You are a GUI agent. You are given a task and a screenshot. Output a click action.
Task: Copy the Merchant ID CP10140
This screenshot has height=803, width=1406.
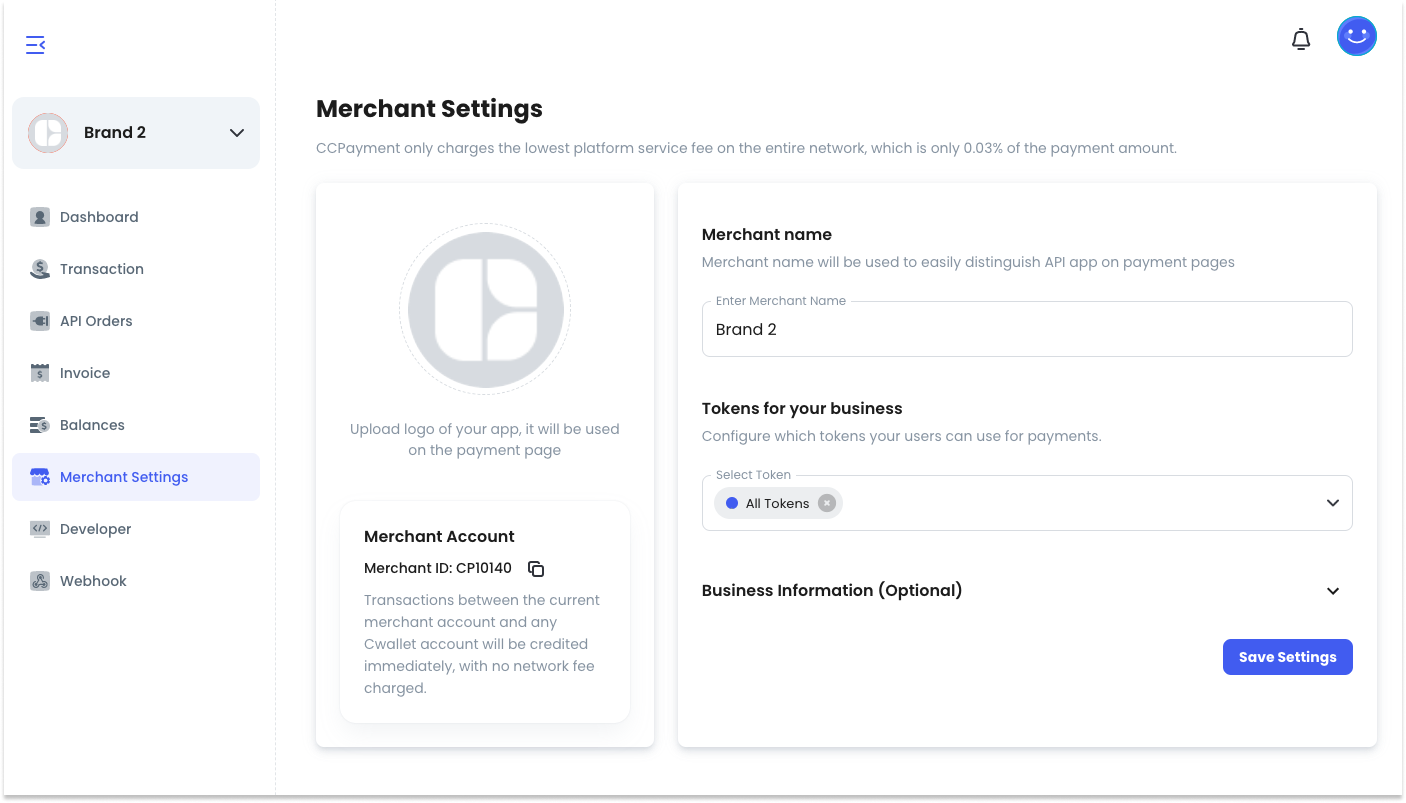(536, 569)
